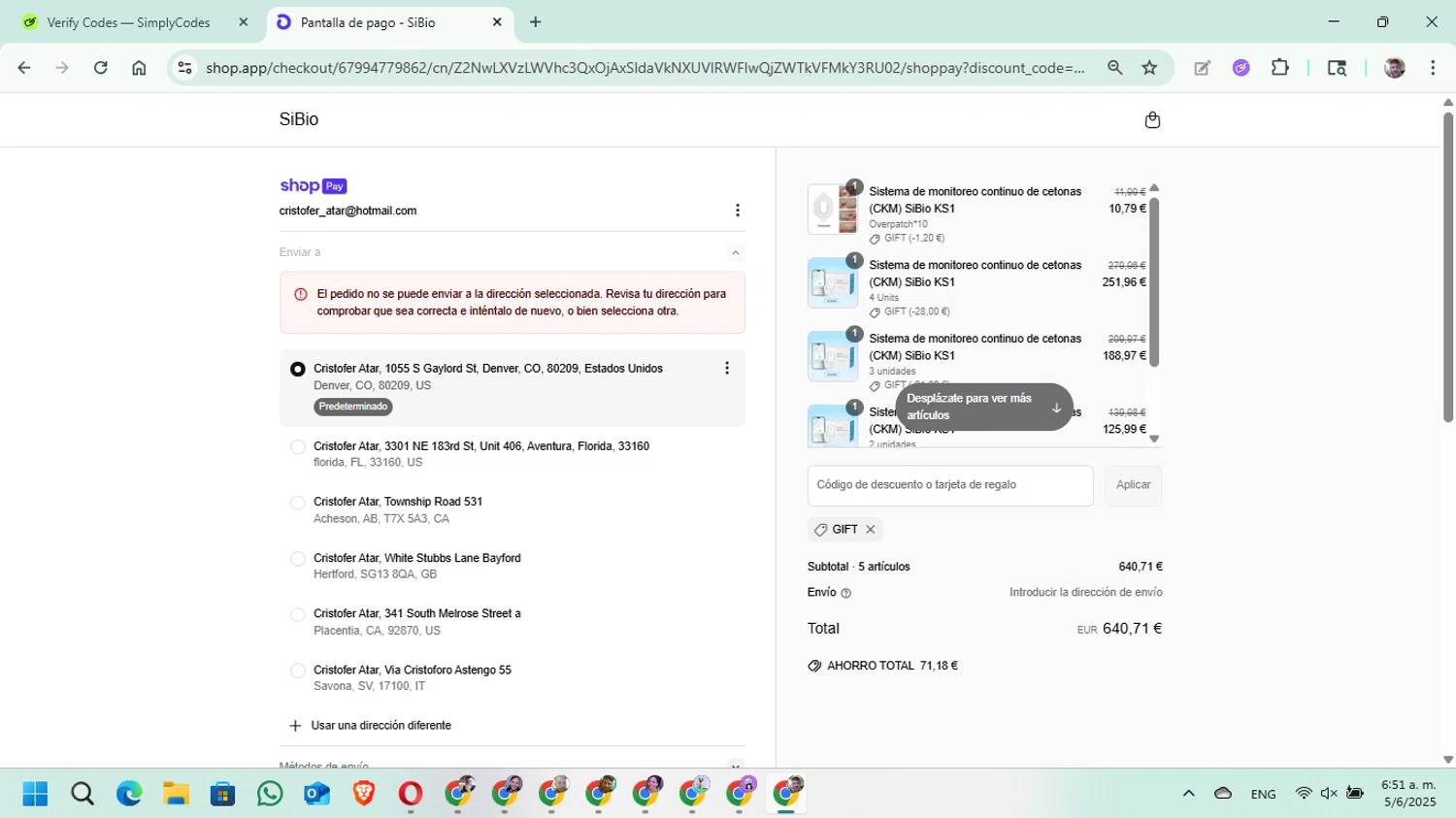This screenshot has width=1456, height=818.
Task: Select the Via Cristoforo Astengo 55 address
Action: [x=298, y=671]
